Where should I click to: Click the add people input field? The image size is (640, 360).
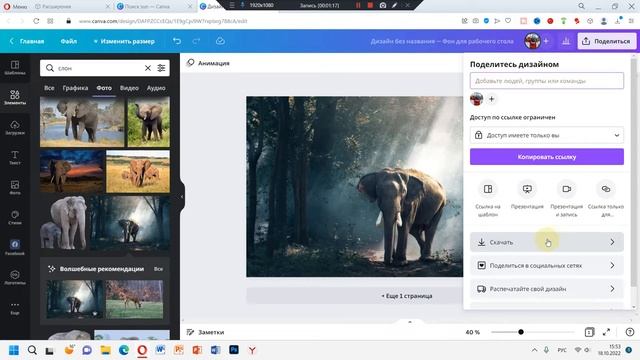click(547, 81)
